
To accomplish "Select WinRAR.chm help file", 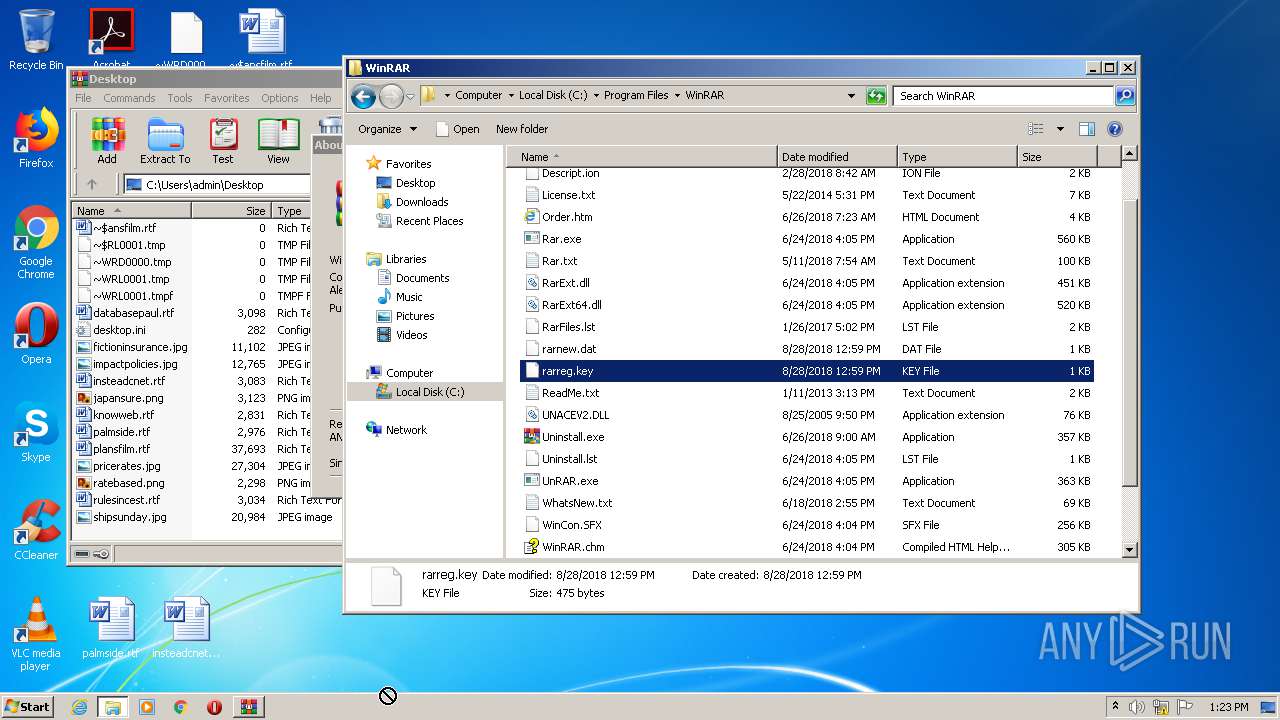I will (808, 547).
